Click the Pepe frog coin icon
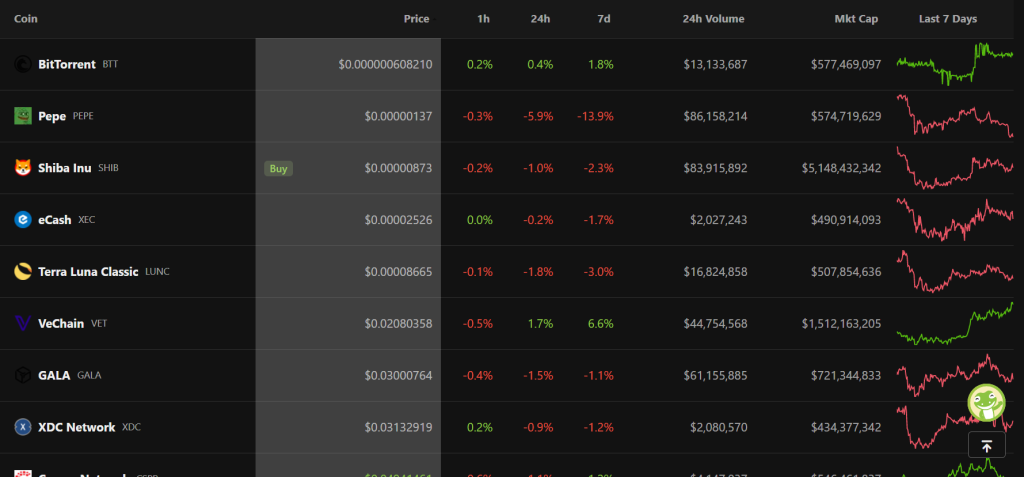 (x=22, y=116)
